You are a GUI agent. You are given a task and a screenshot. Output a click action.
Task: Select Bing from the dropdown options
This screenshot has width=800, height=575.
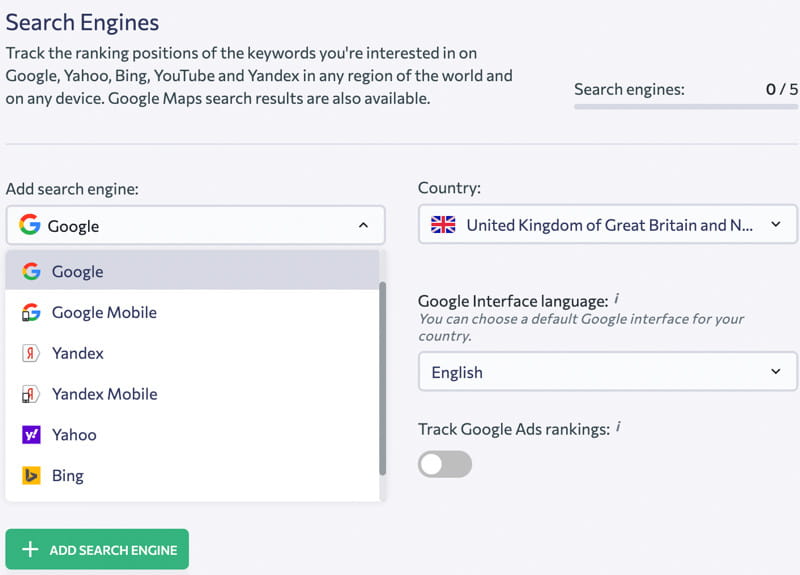192,475
